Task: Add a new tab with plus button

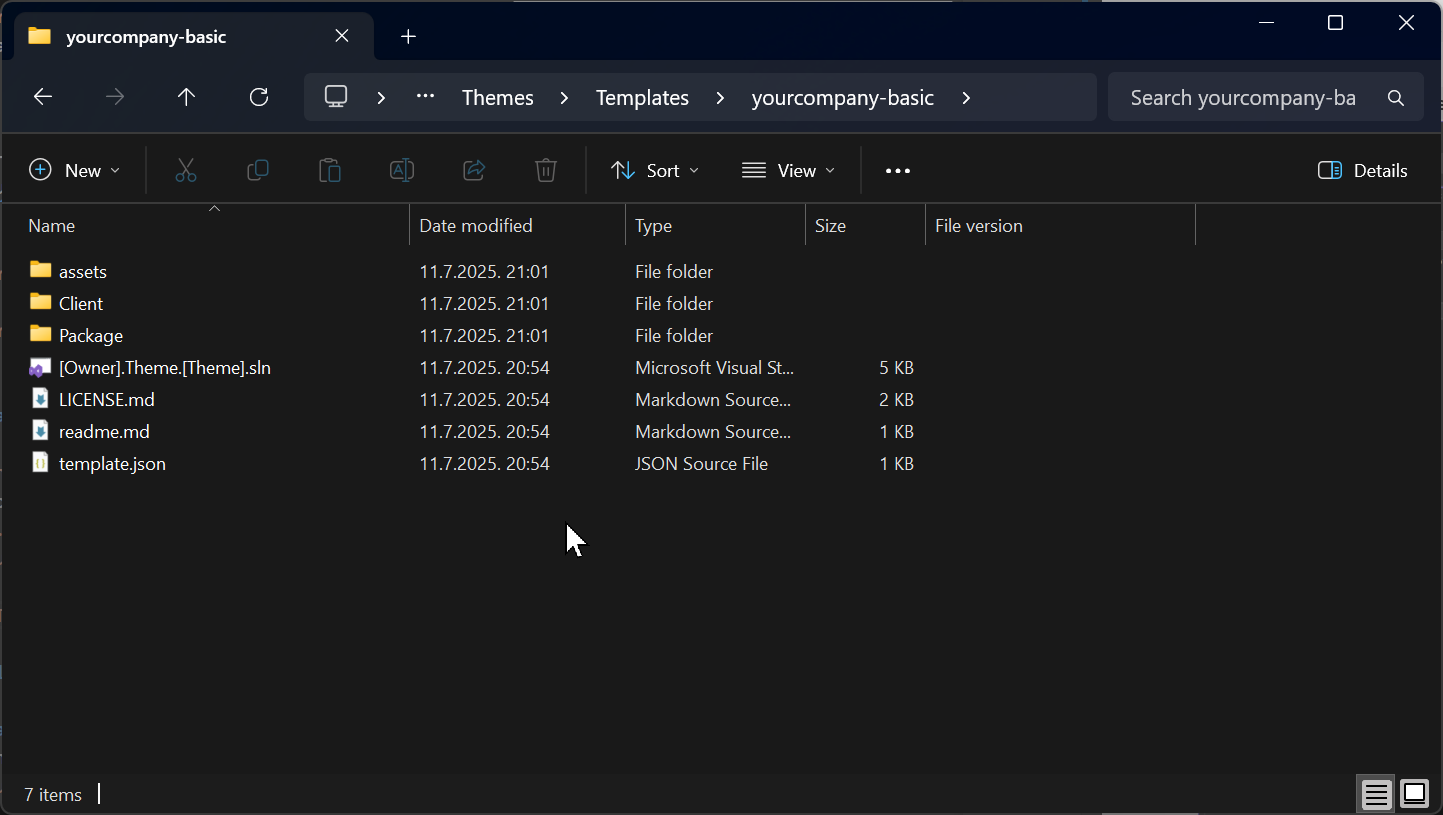Action: click(408, 37)
